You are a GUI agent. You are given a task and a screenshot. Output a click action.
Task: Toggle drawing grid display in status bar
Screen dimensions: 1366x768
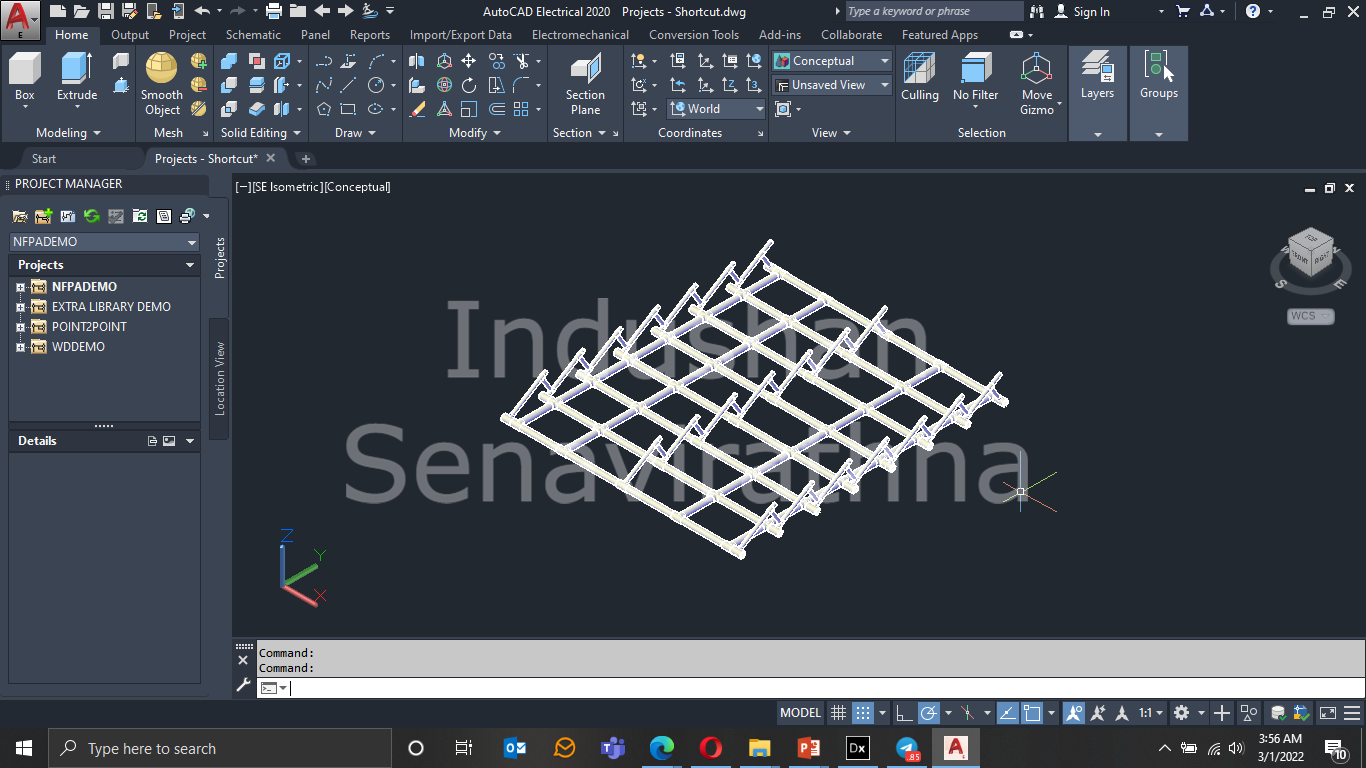(839, 713)
